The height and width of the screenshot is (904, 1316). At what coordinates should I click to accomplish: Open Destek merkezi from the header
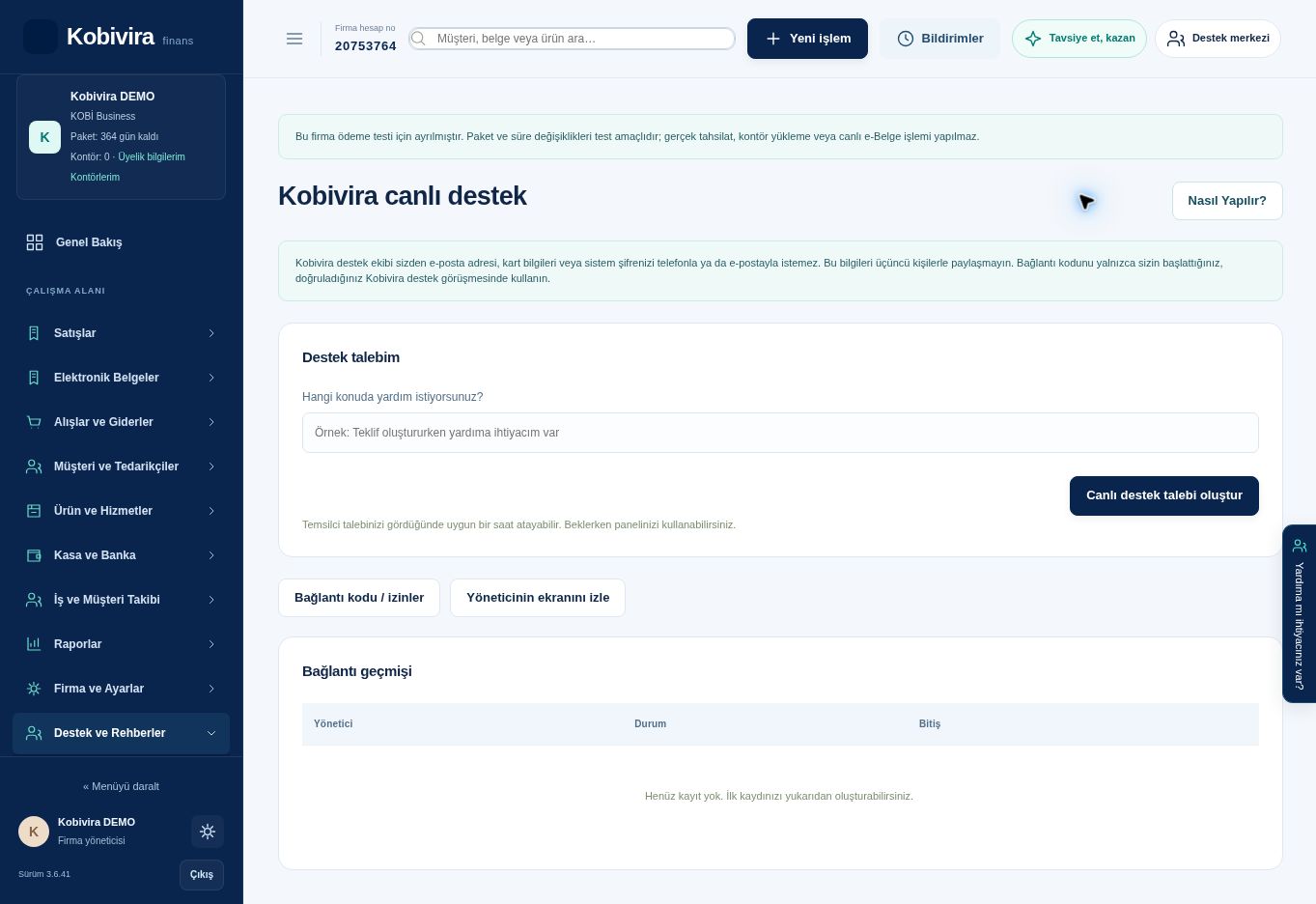click(x=1218, y=39)
